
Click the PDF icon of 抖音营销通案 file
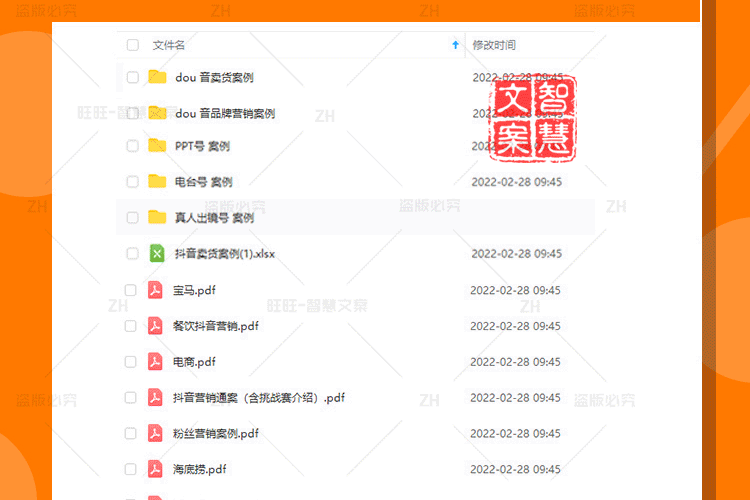155,398
